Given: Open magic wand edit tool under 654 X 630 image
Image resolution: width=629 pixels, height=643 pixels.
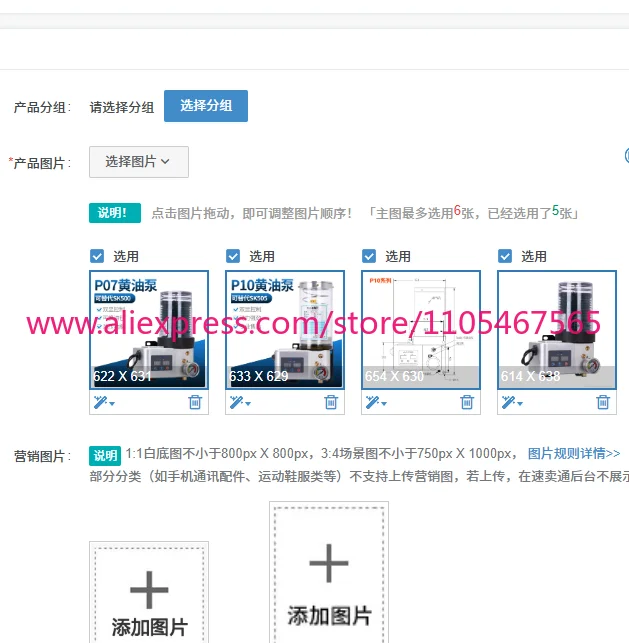Looking at the screenshot, I should pos(376,402).
